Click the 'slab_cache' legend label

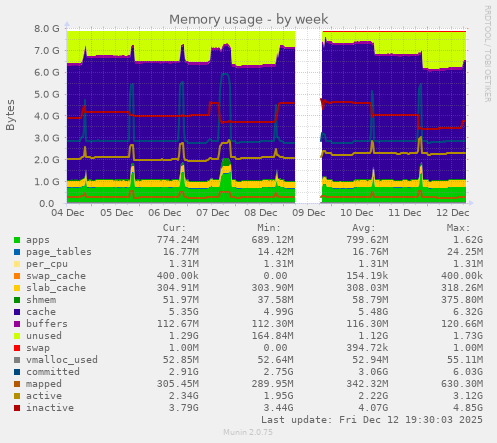coord(56,288)
